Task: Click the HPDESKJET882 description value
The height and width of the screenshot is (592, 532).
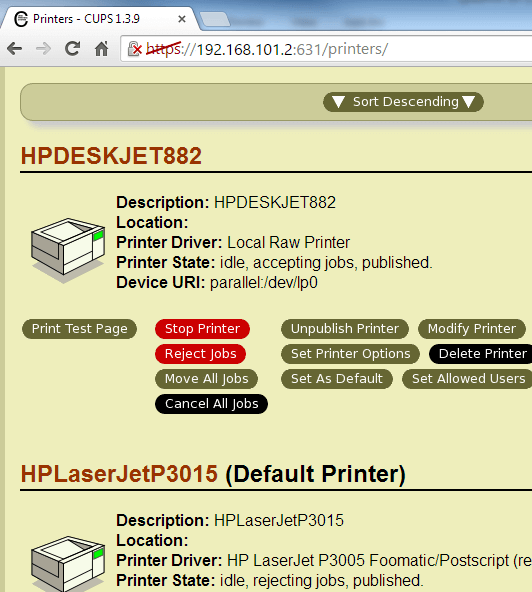Action: [x=275, y=203]
